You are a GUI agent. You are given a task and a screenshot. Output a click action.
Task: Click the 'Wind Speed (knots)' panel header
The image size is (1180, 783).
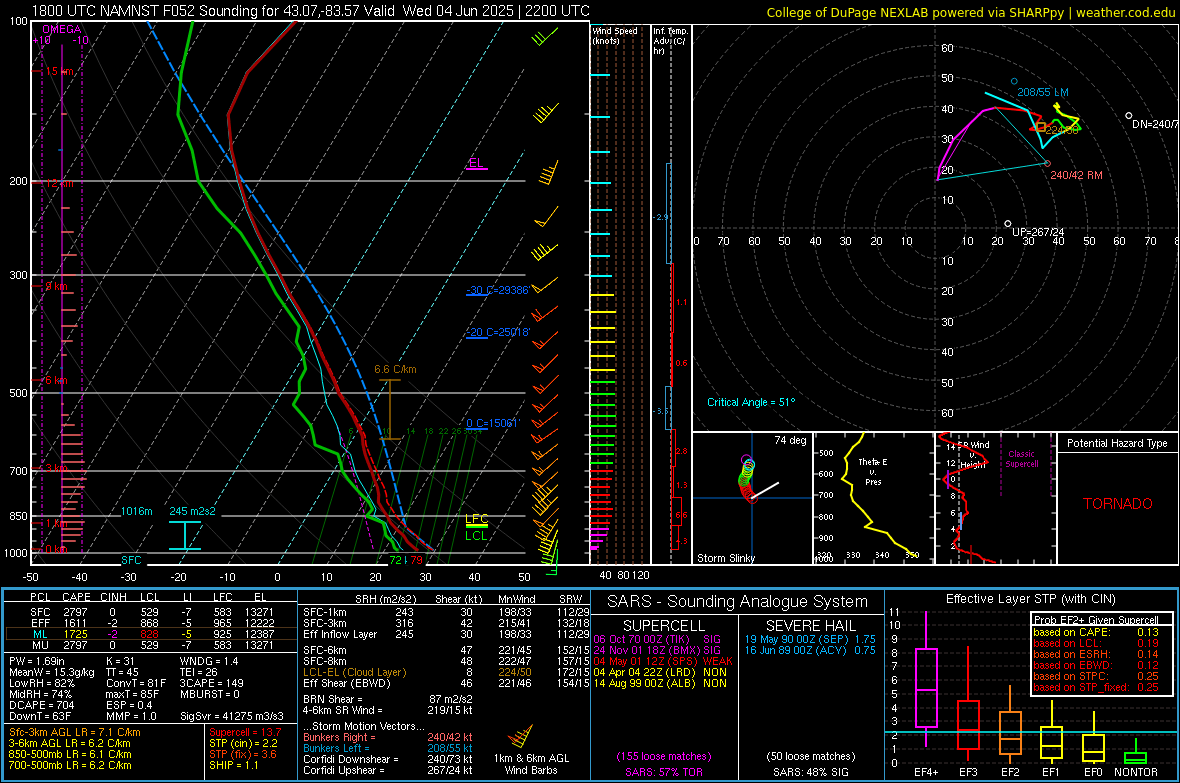[615, 35]
